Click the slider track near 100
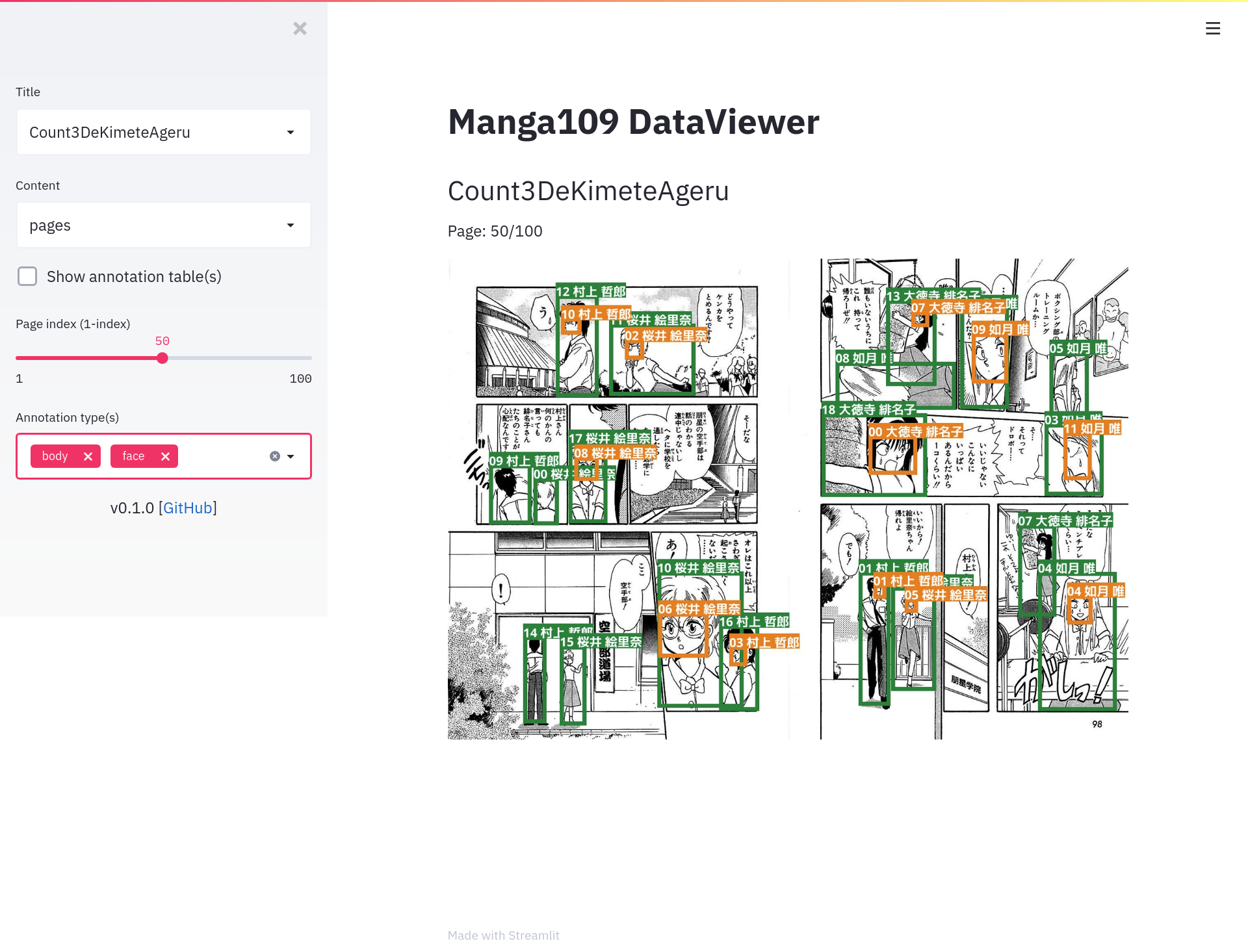 tap(308, 358)
